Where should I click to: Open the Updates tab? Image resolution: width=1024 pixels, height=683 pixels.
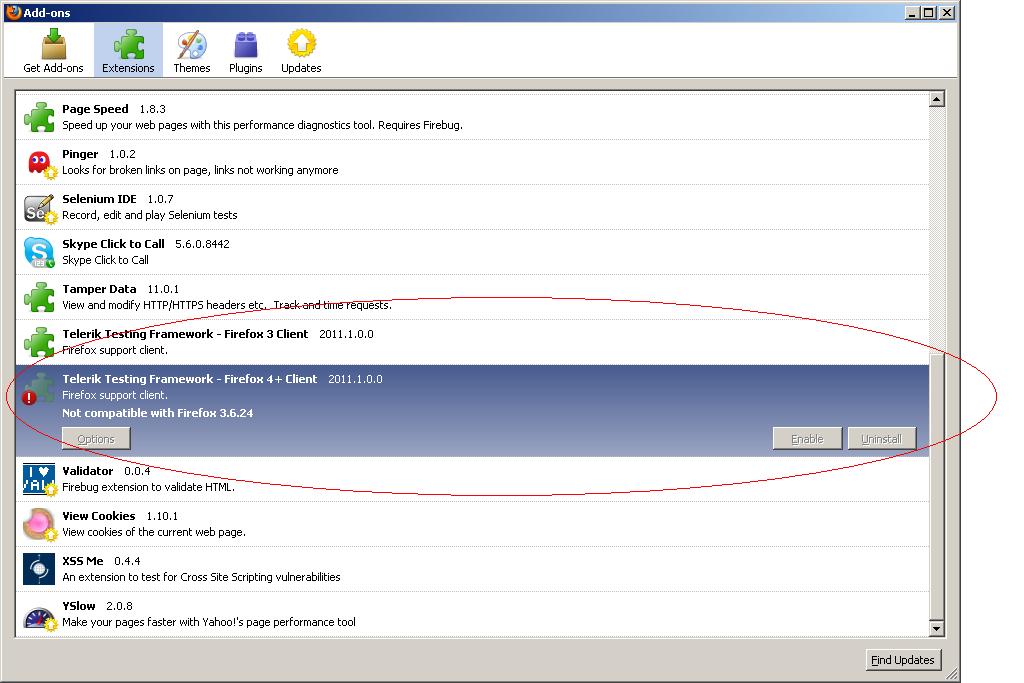point(301,51)
